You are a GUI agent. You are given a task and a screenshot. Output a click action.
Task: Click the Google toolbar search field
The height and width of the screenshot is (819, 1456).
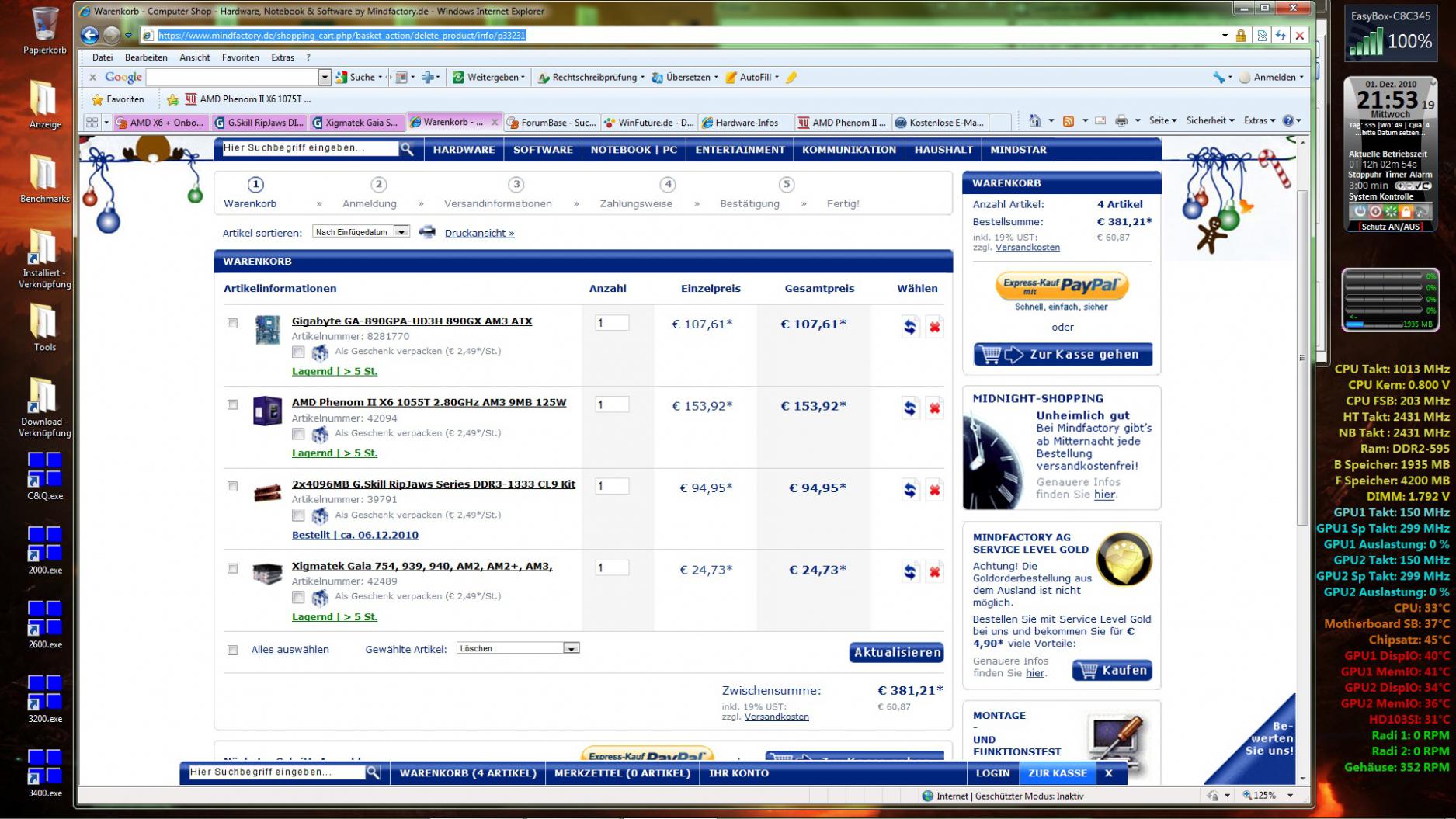233,78
